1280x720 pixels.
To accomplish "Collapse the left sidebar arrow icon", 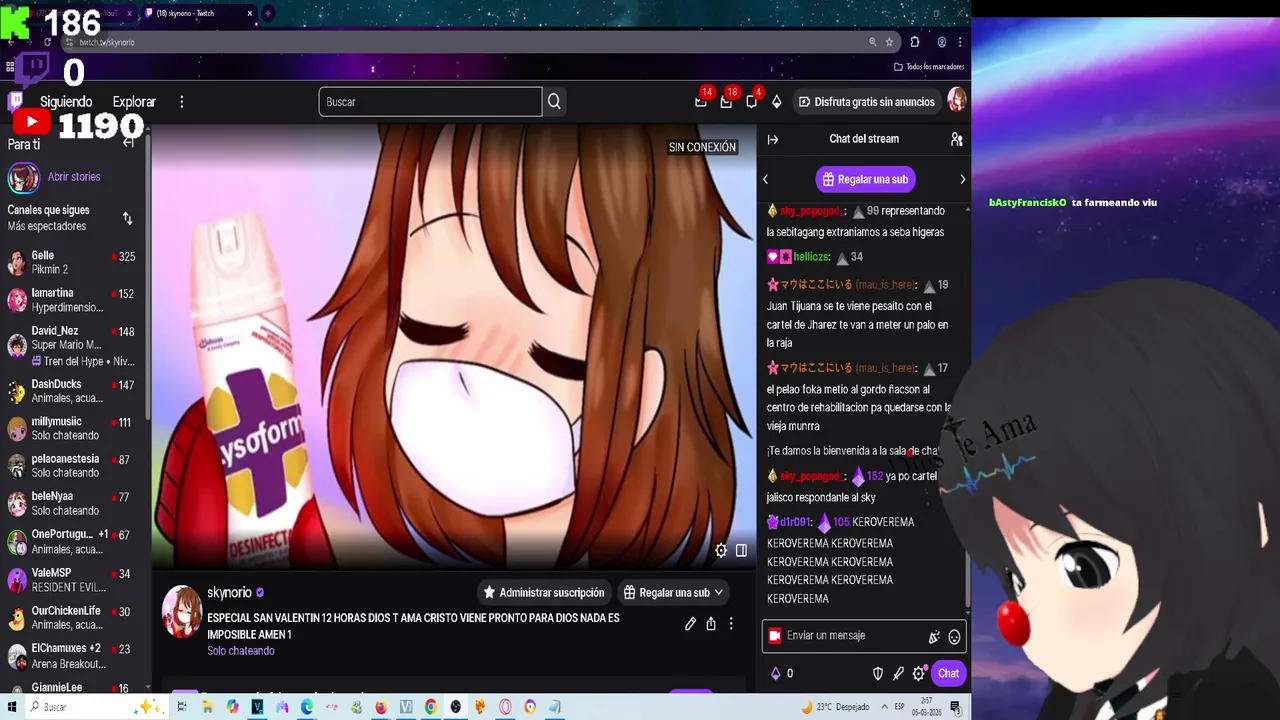I will (128, 143).
